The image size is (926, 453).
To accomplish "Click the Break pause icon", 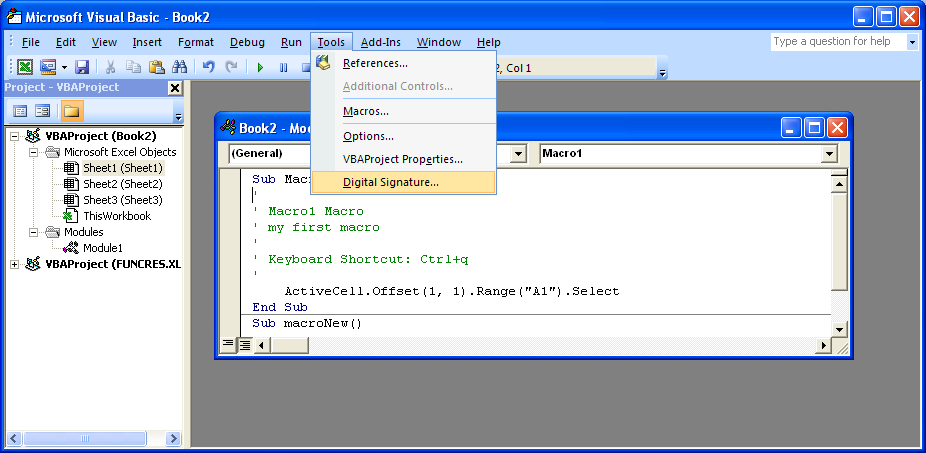I will point(283,67).
